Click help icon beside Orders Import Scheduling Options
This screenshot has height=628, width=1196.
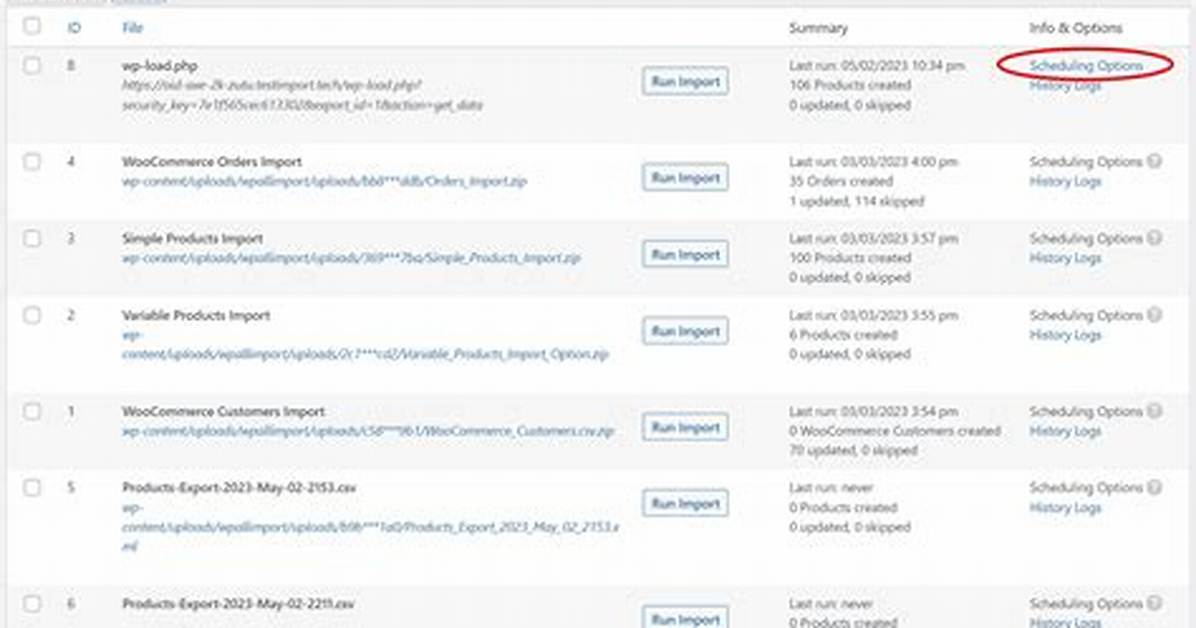1155,162
